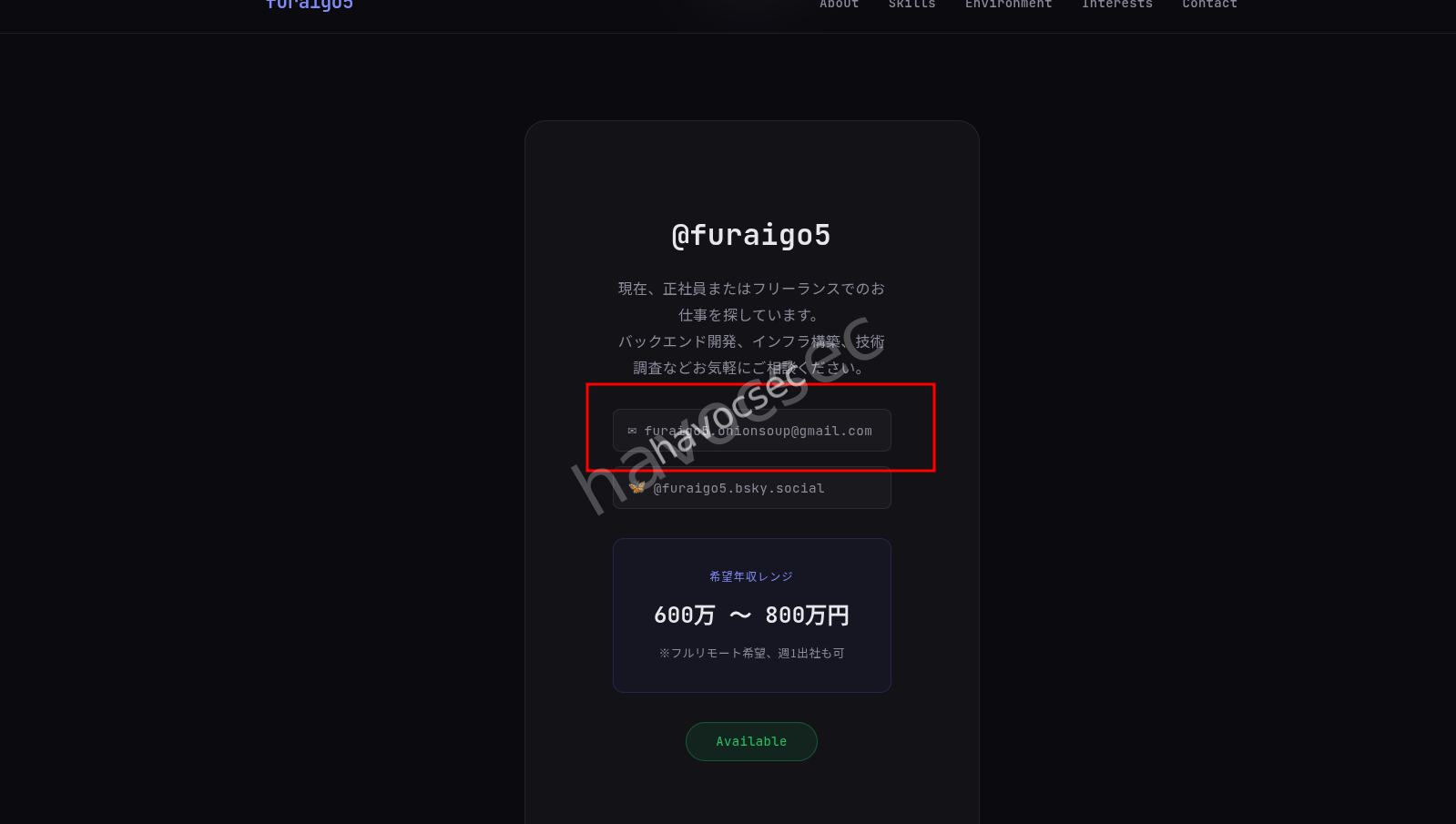
Task: Navigate to the Interests section
Action: (x=1116, y=5)
